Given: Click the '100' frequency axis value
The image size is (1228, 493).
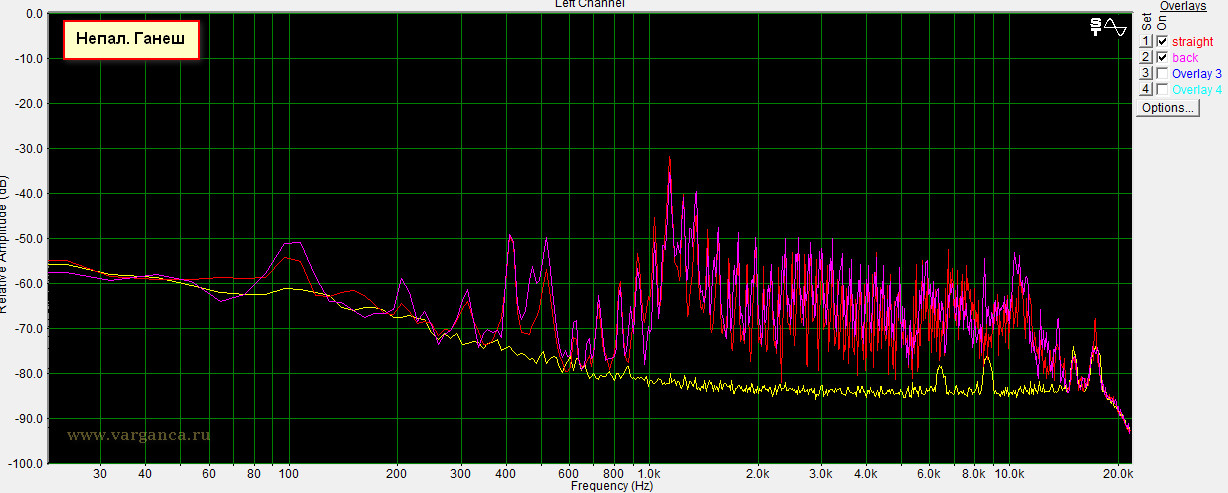Looking at the screenshot, I should click(x=289, y=473).
